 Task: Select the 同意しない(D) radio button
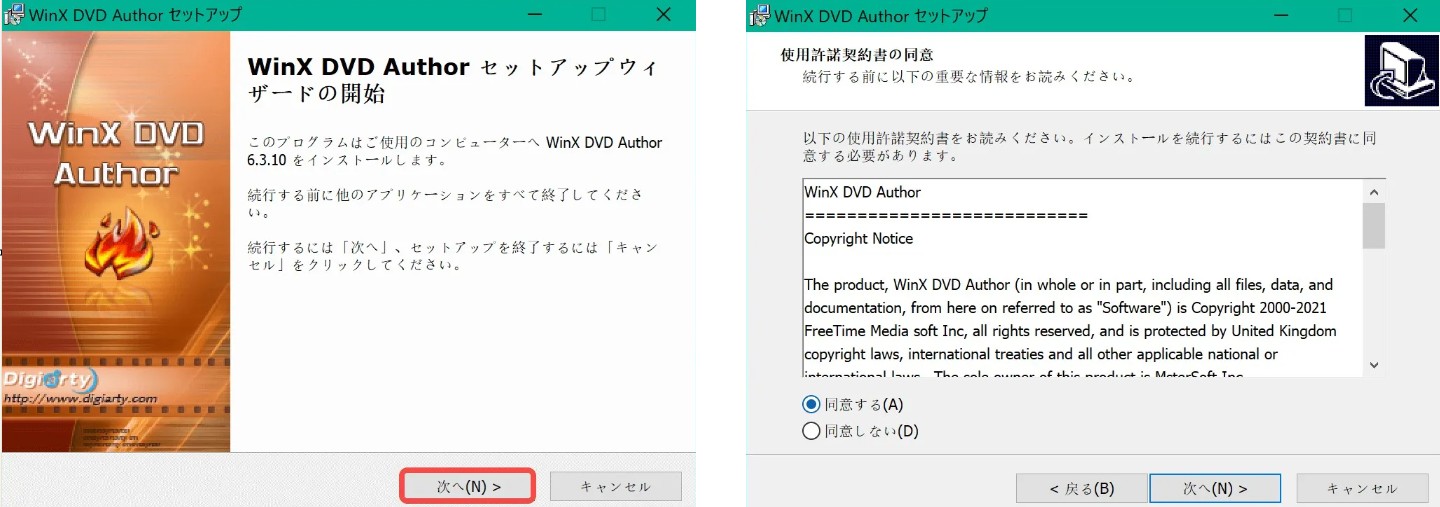click(x=811, y=431)
